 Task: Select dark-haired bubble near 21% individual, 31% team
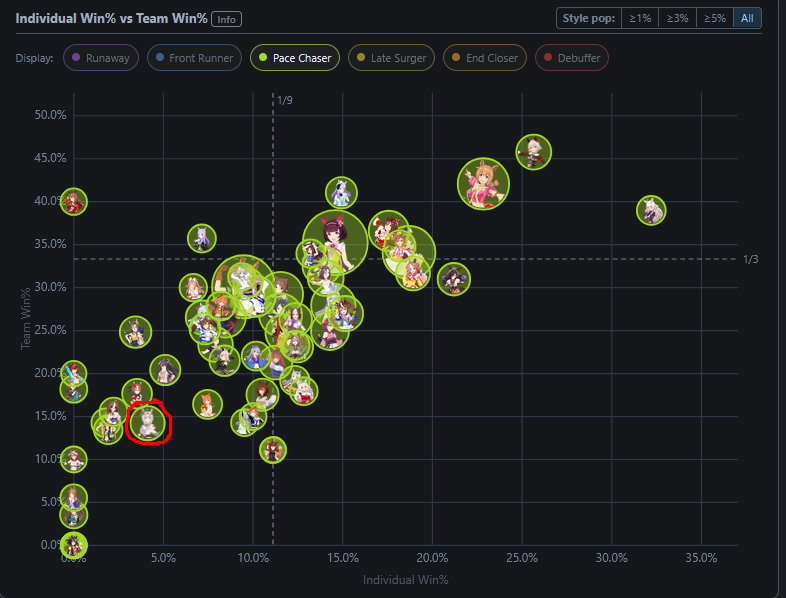[454, 279]
